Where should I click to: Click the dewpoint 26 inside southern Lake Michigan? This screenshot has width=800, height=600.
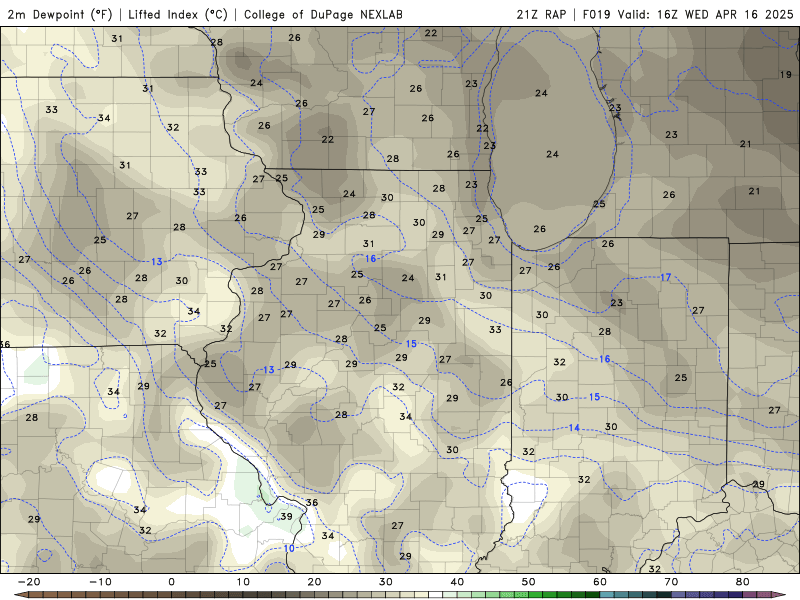pyautogui.click(x=540, y=229)
